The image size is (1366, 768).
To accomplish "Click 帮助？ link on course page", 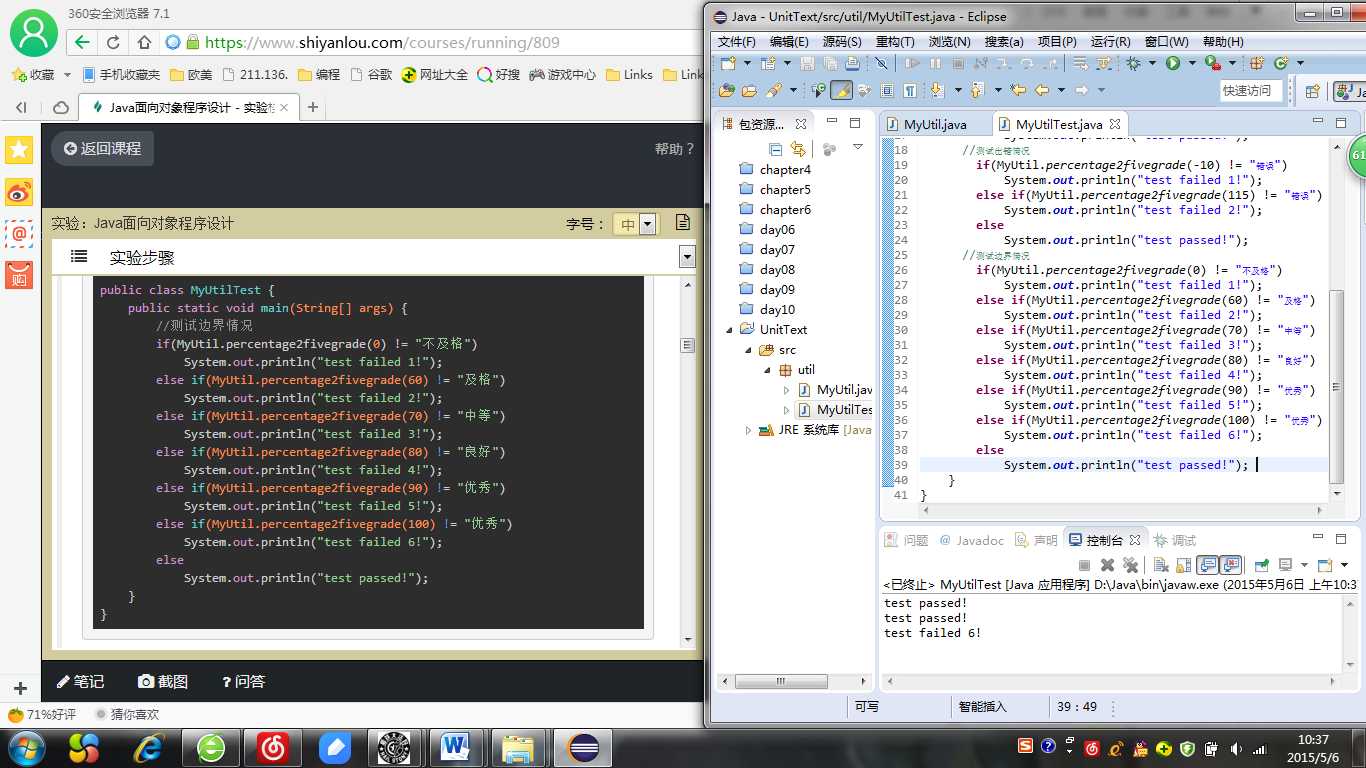I will pos(674,148).
